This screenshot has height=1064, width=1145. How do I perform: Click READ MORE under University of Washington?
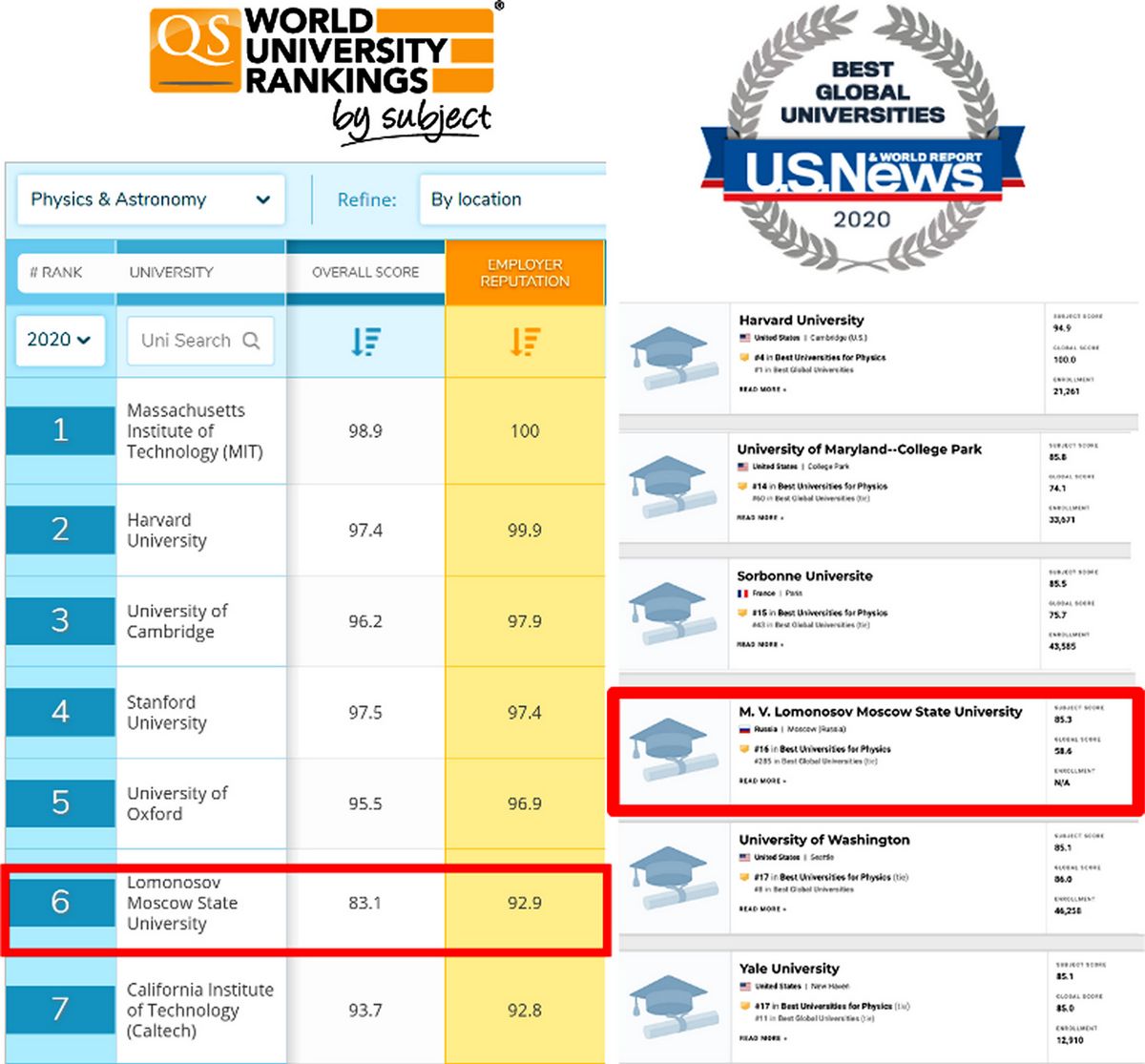coord(762,908)
